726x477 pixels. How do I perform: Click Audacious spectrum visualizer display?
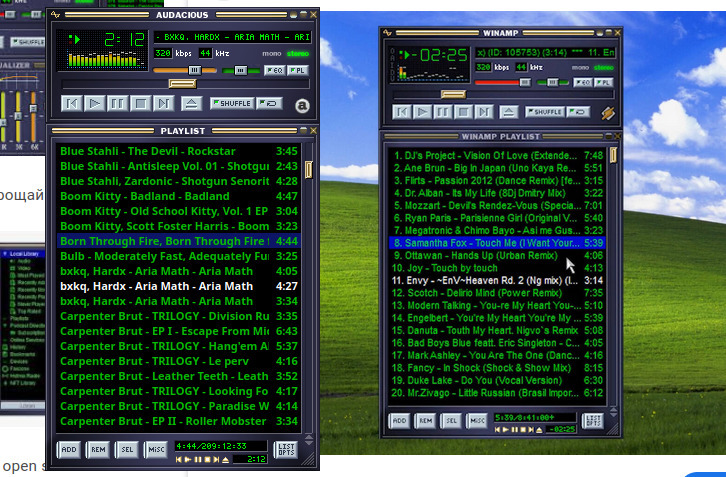pos(106,59)
